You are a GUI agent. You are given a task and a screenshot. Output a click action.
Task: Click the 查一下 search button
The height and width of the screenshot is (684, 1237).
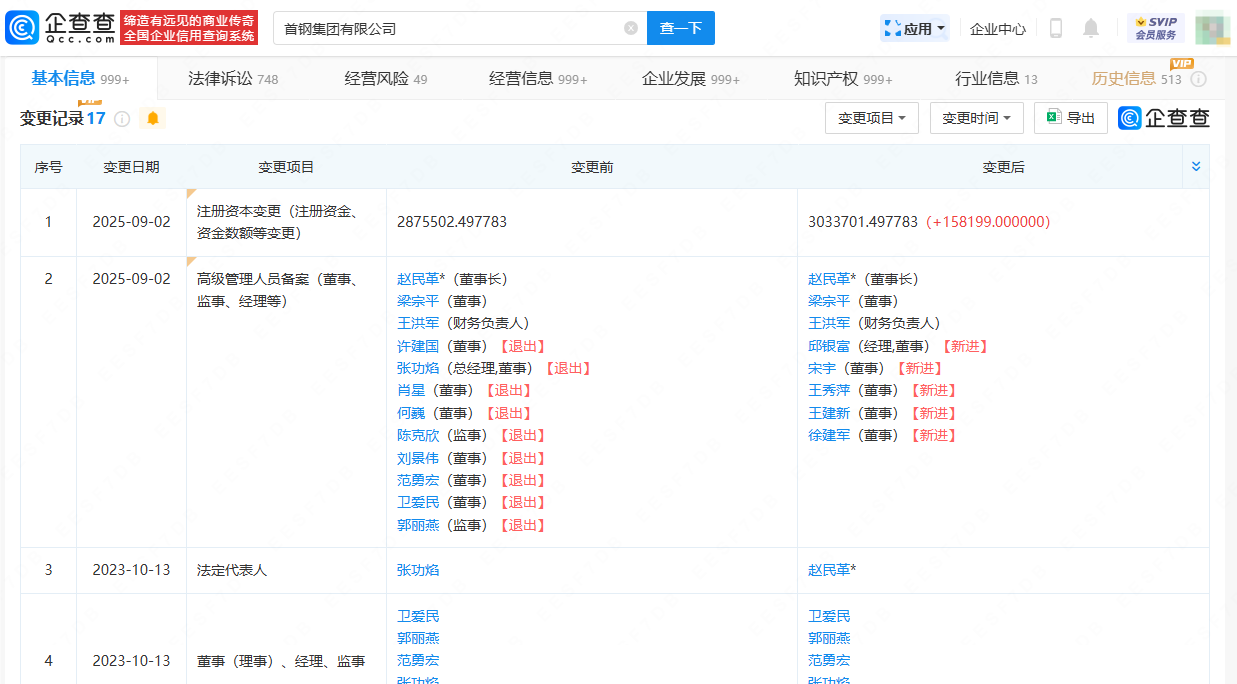coord(680,28)
